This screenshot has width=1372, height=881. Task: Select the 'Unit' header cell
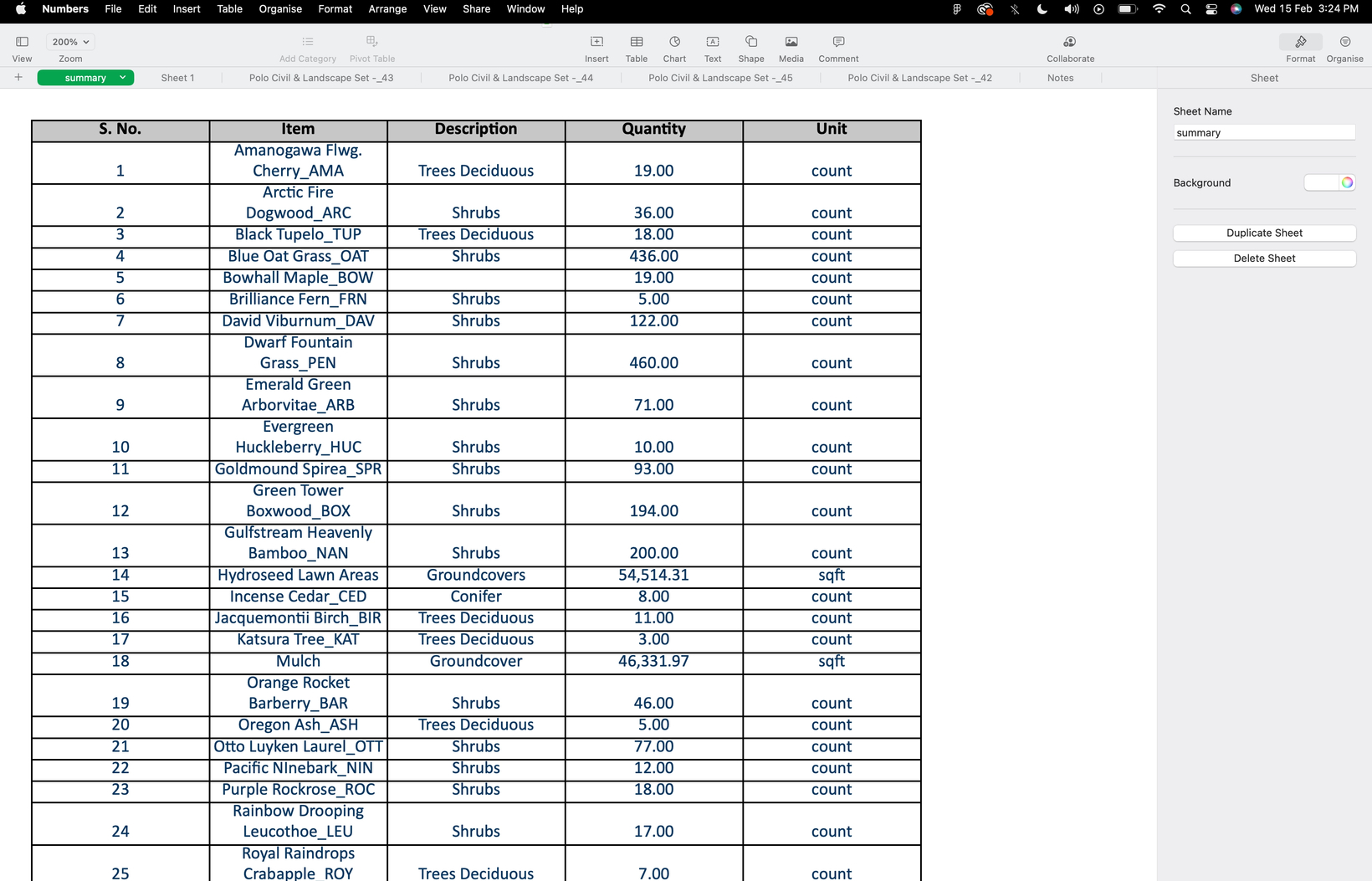tap(832, 131)
